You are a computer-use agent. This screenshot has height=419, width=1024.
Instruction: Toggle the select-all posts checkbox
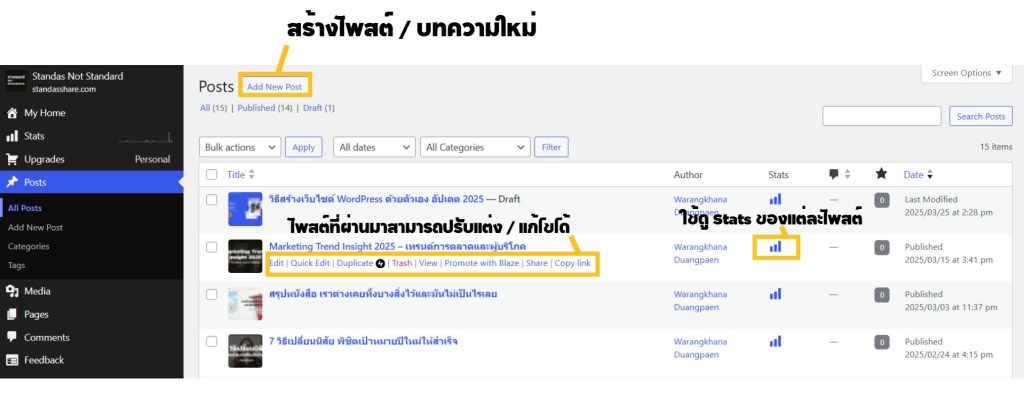click(x=211, y=174)
